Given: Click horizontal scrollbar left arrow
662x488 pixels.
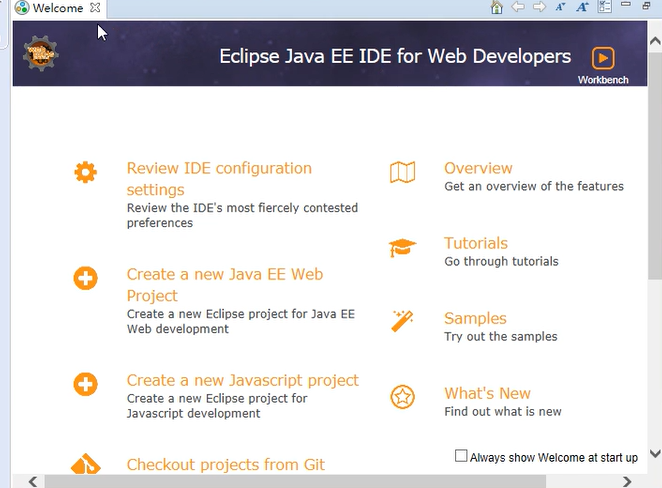Looking at the screenshot, I should click(33, 481).
